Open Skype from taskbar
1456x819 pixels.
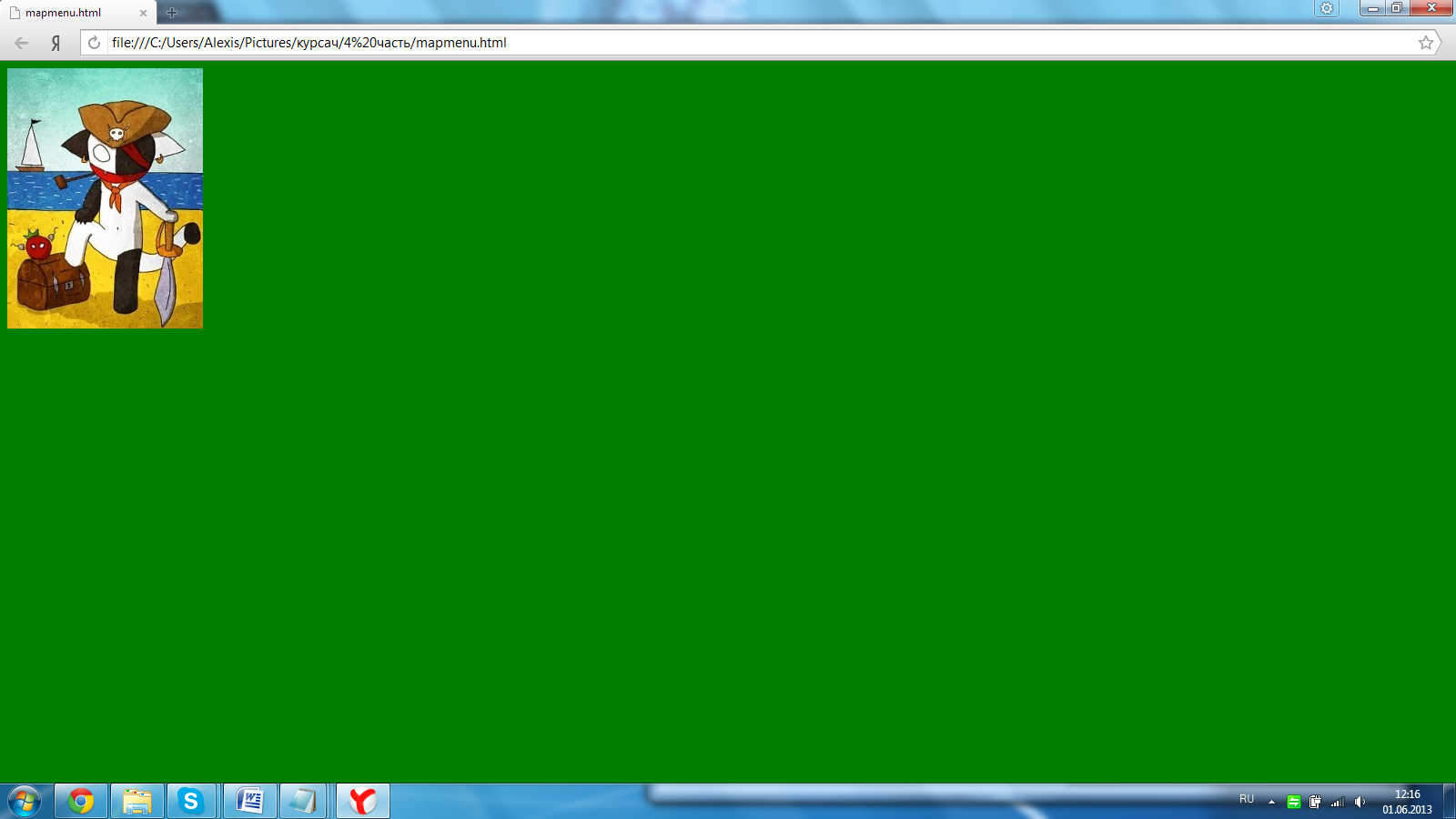click(191, 801)
